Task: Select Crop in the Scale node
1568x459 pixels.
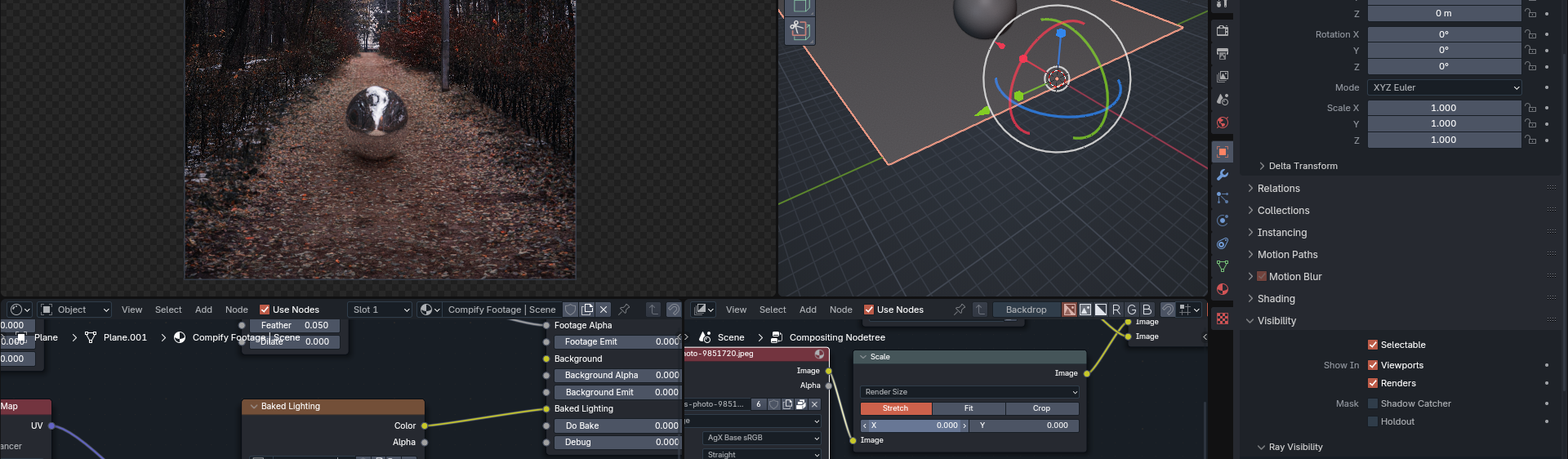Action: pyautogui.click(x=1042, y=408)
